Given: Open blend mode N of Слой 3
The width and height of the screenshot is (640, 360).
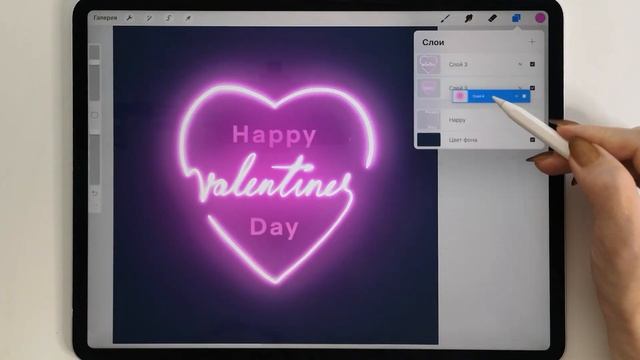Looking at the screenshot, I should coord(520,64).
